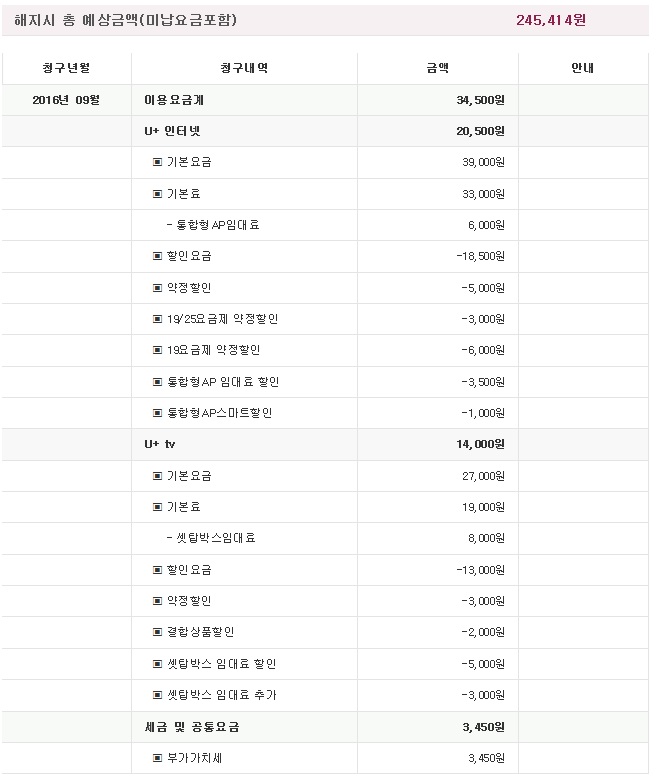
Task: Click the bullet icon next to 부가가치세
Action: coord(157,758)
